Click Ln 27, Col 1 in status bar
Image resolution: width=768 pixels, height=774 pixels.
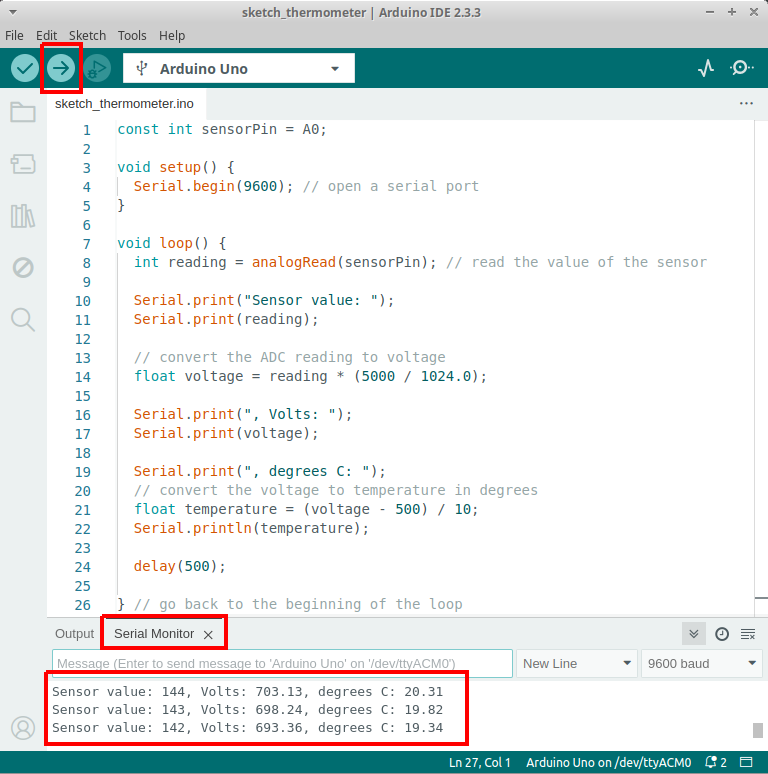pos(480,763)
